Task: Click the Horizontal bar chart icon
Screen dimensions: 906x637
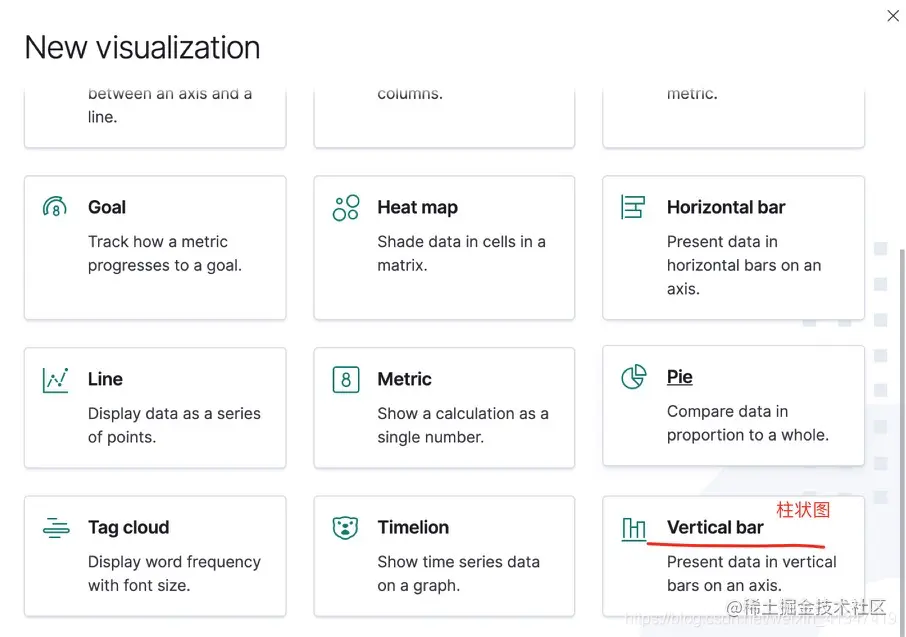Action: 633,207
